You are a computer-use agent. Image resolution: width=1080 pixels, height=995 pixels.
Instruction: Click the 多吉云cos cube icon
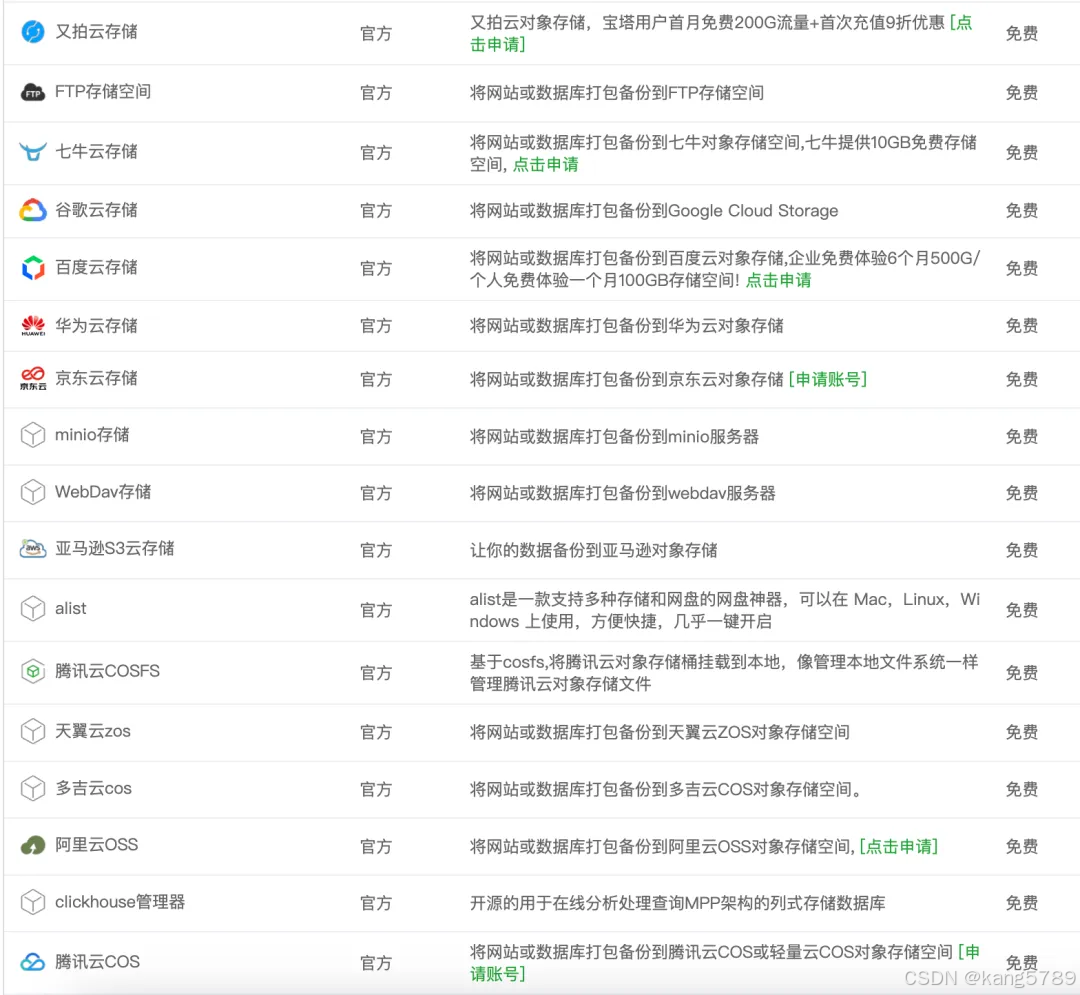pyautogui.click(x=32, y=788)
